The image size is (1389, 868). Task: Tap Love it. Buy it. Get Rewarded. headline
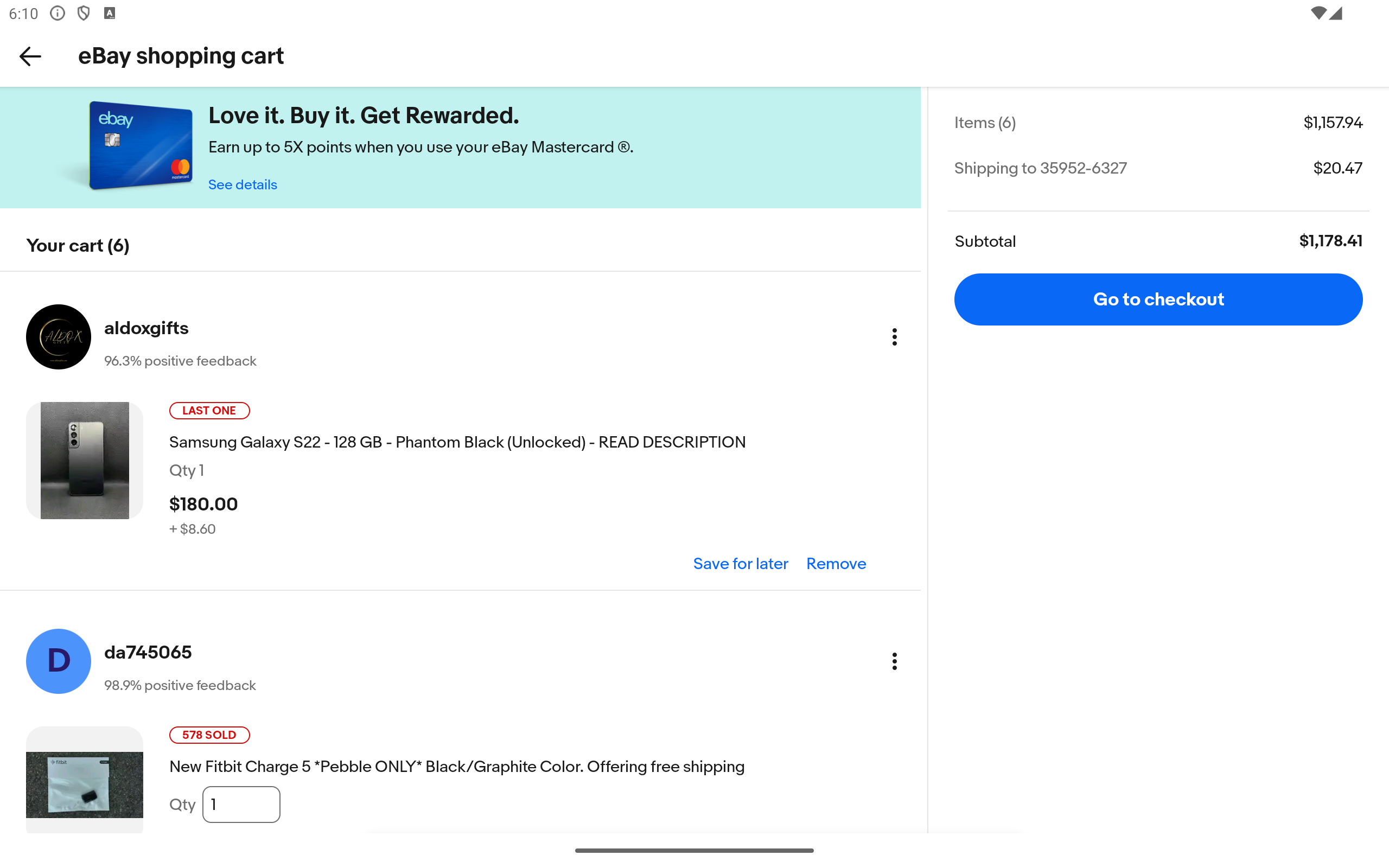[364, 116]
